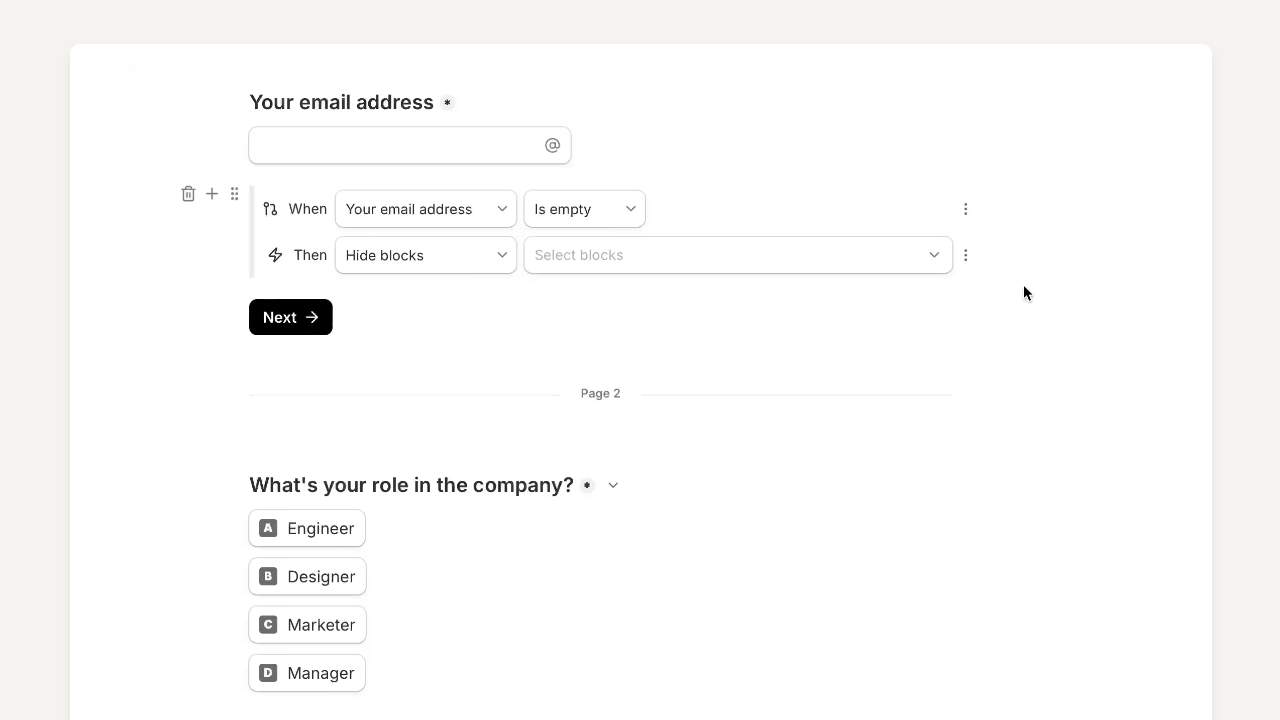Screen dimensions: 1280x720
Task: Open the 'Hide blocks' action dropdown
Action: (426, 255)
